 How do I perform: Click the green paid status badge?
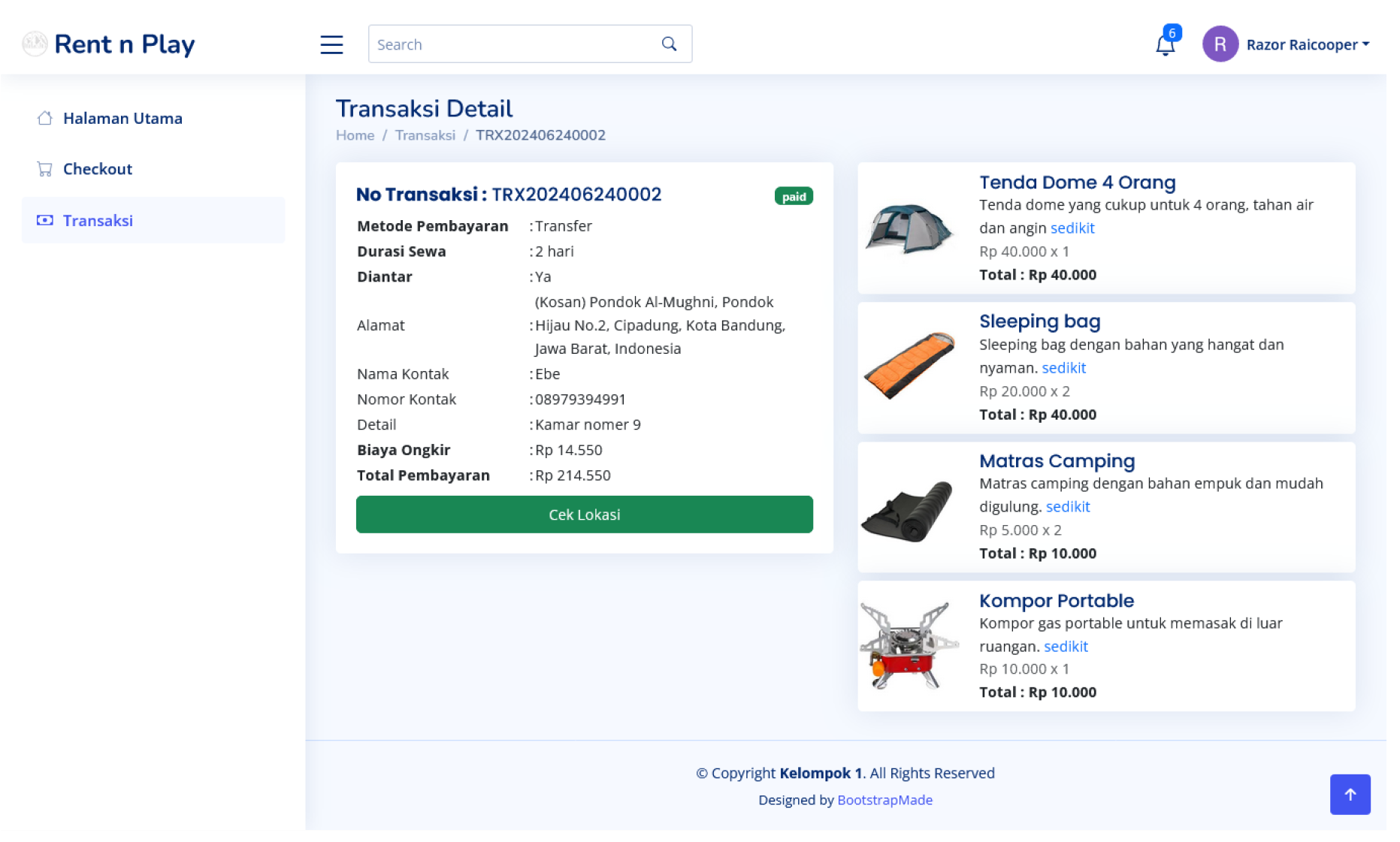coord(794,196)
